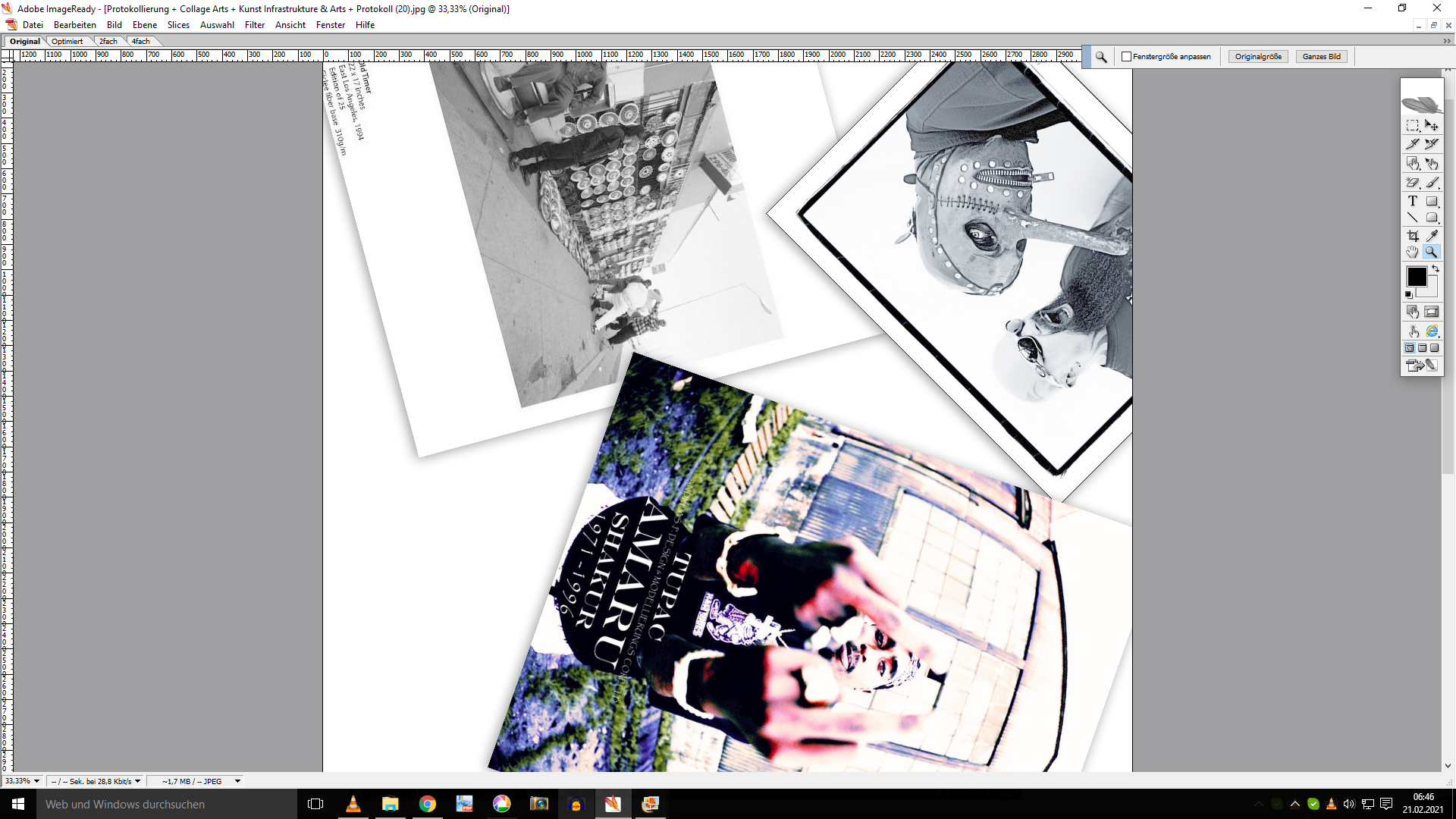Image resolution: width=1456 pixels, height=819 pixels.
Task: Open VLC media player from taskbar
Action: coord(353,804)
